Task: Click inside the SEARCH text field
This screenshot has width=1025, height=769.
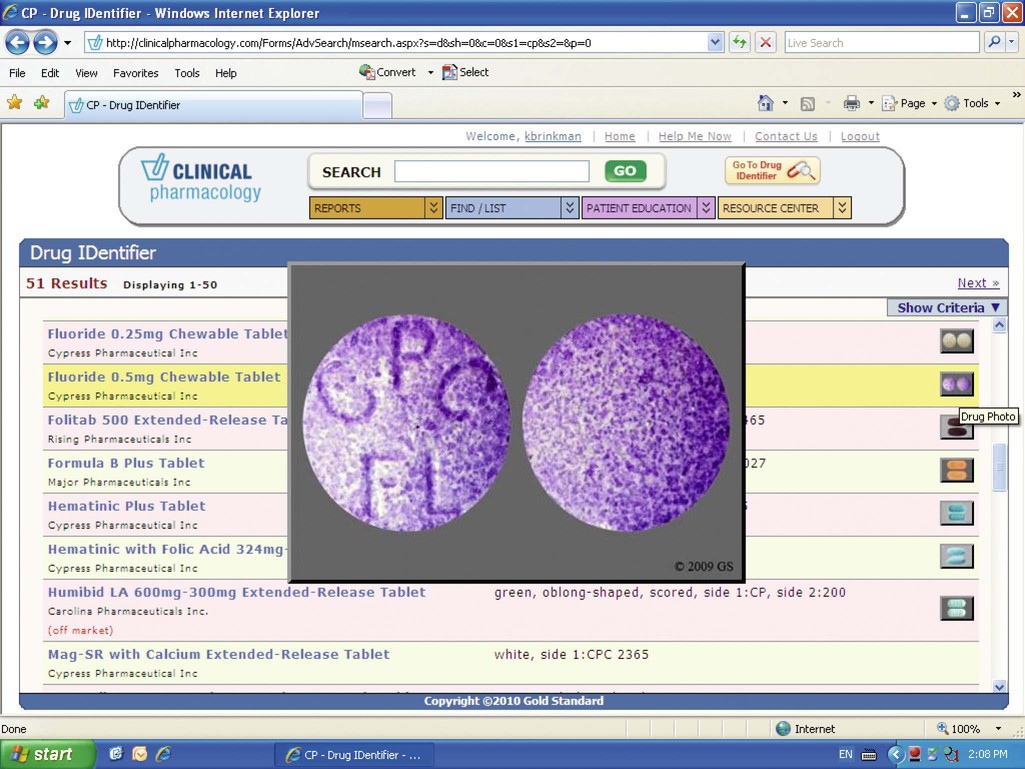Action: pos(491,172)
